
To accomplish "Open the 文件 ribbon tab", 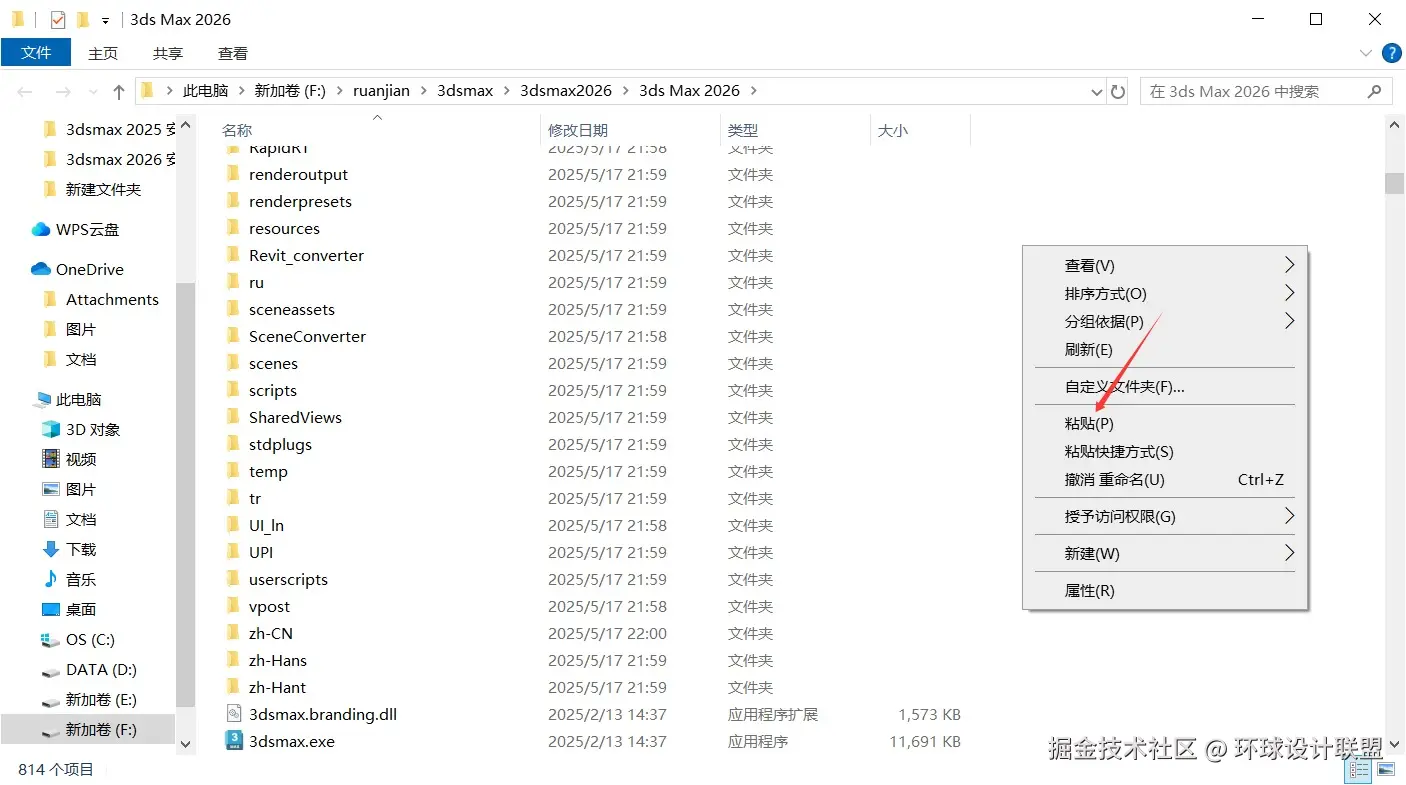I will coord(36,53).
